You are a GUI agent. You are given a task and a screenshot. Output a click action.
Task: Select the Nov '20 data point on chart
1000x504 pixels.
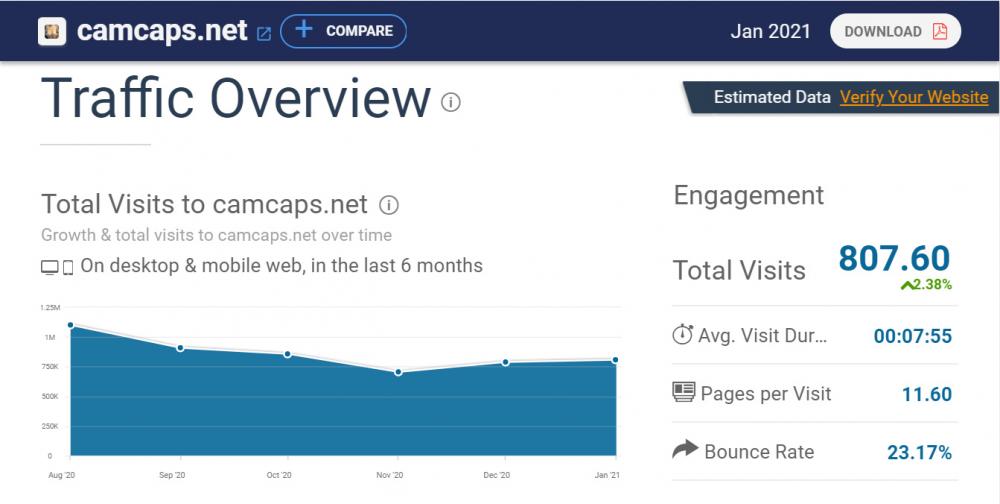coord(398,372)
